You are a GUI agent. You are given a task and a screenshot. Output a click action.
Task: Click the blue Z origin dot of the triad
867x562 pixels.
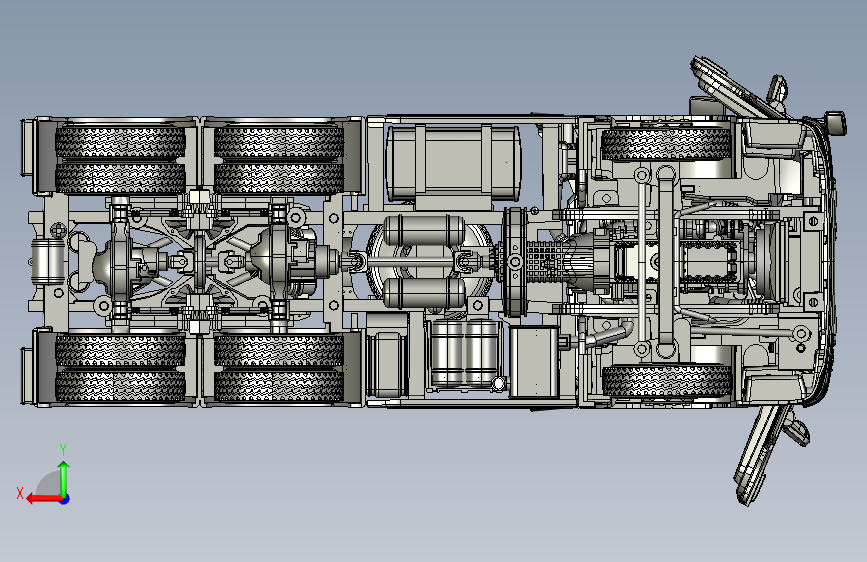65,499
